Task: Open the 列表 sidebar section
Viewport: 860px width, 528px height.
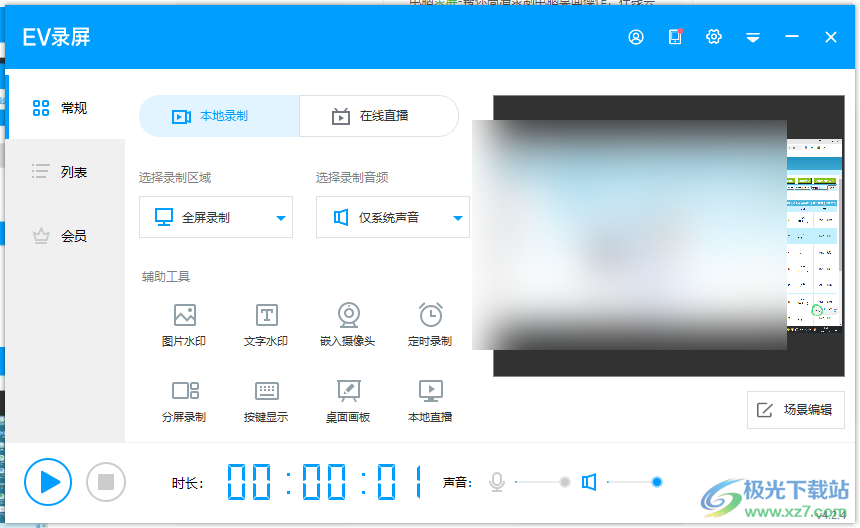Action: click(x=65, y=172)
